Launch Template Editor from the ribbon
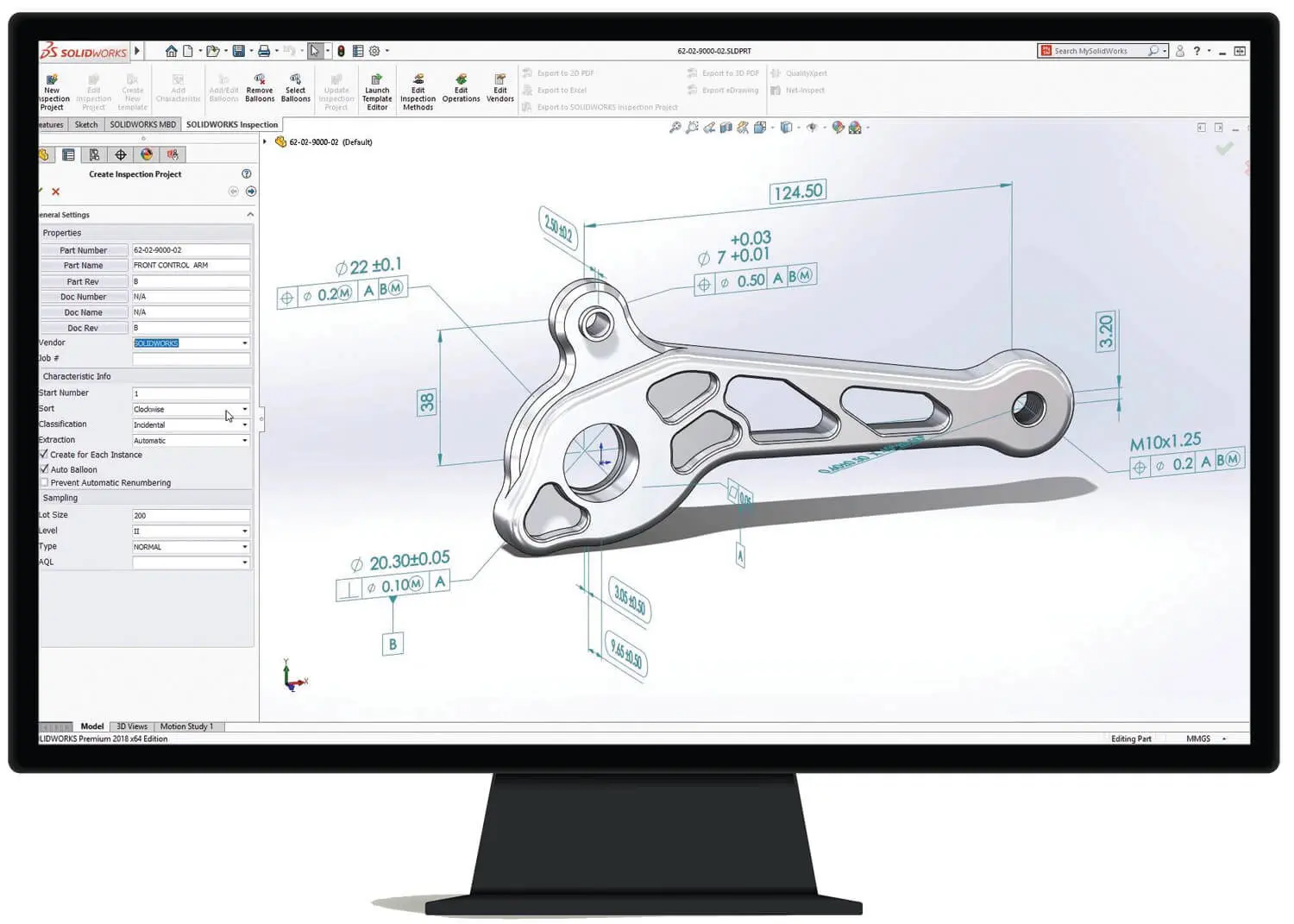 (377, 92)
